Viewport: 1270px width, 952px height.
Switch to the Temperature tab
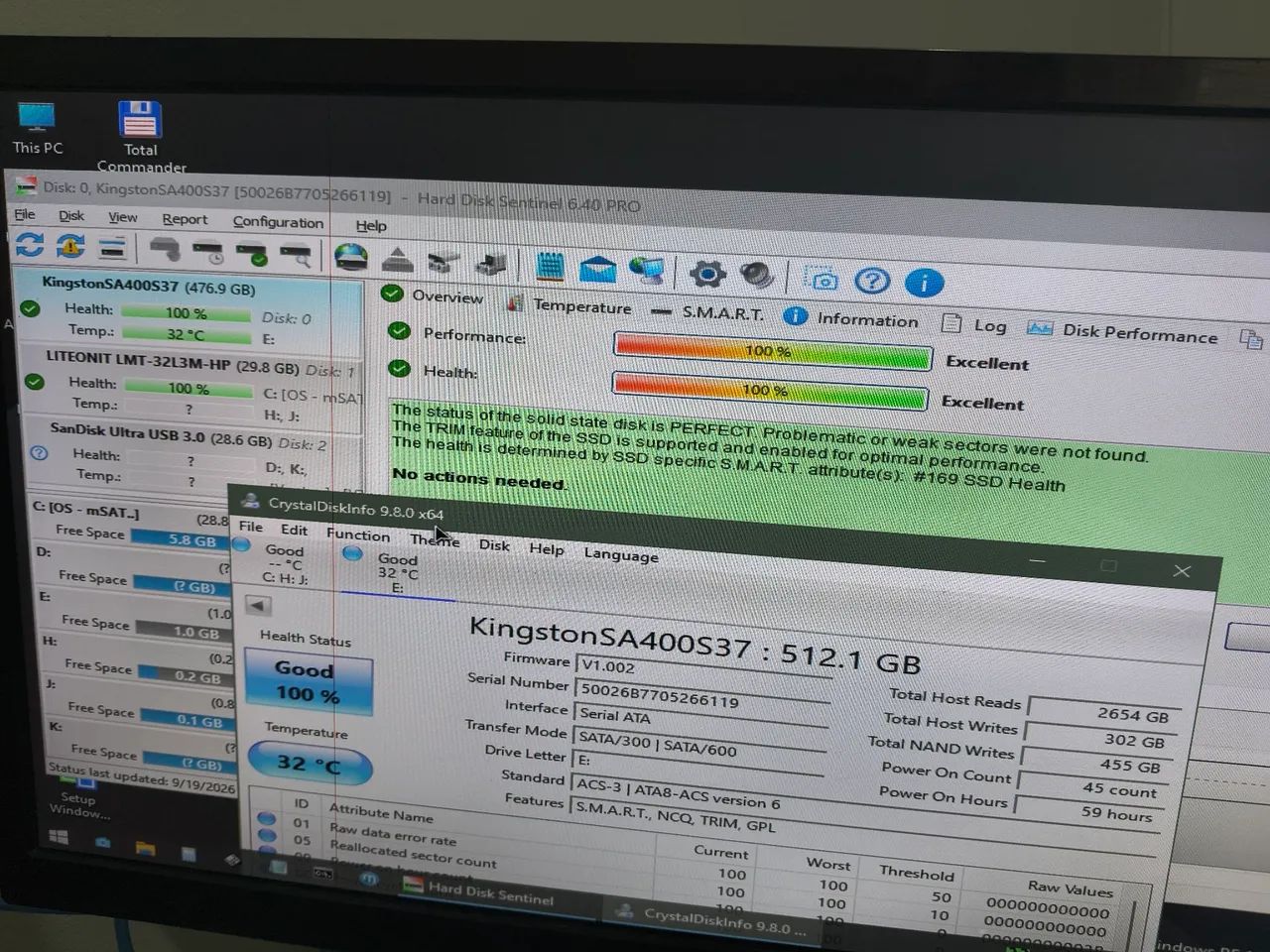click(x=570, y=305)
